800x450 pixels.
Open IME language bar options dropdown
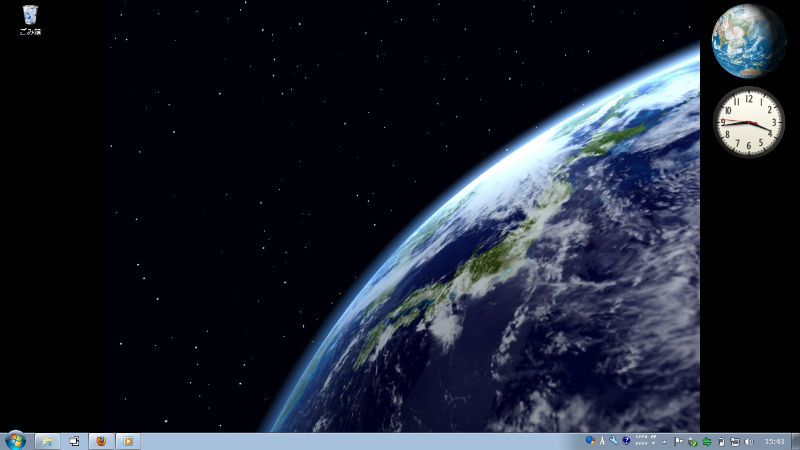pos(654,443)
